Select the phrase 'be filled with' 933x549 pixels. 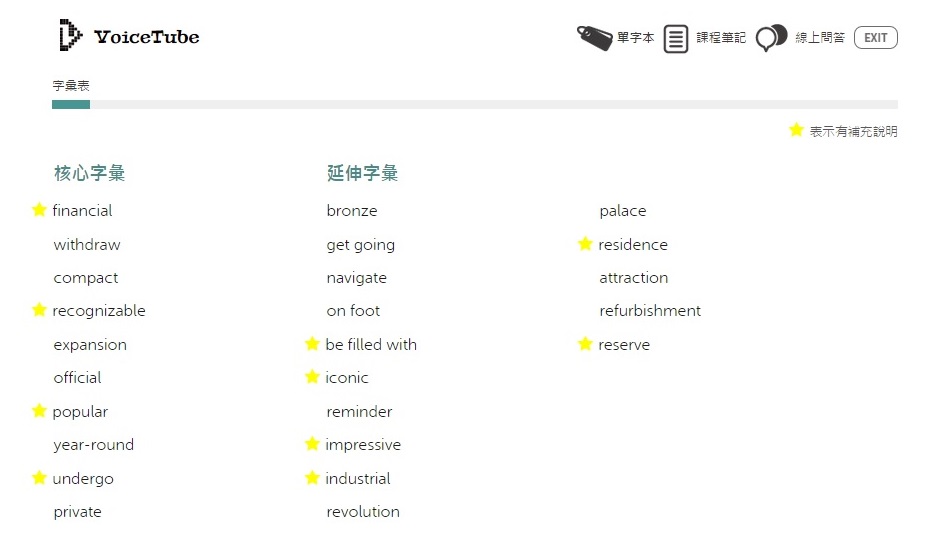tap(371, 345)
